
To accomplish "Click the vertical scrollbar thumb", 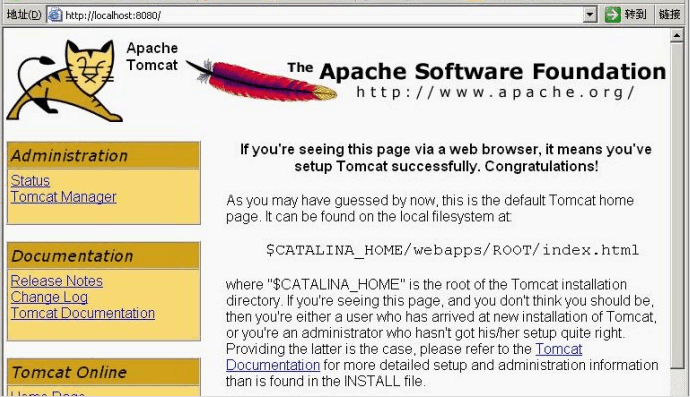I will click(x=677, y=206).
